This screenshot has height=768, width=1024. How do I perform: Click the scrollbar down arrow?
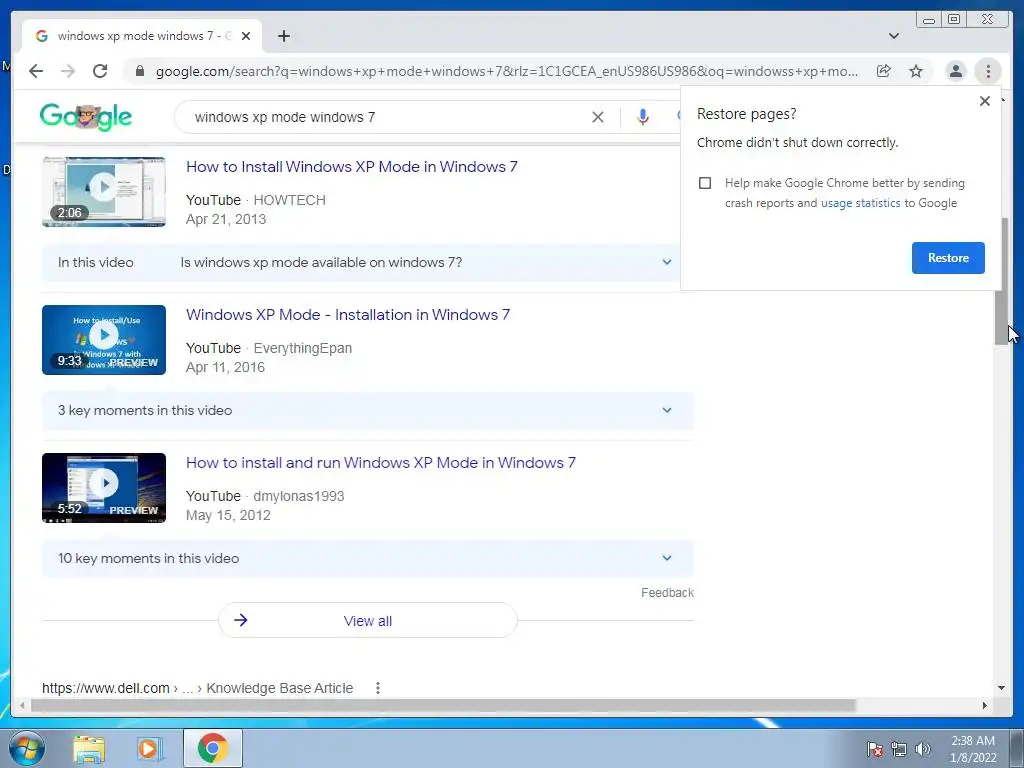click(x=1000, y=688)
